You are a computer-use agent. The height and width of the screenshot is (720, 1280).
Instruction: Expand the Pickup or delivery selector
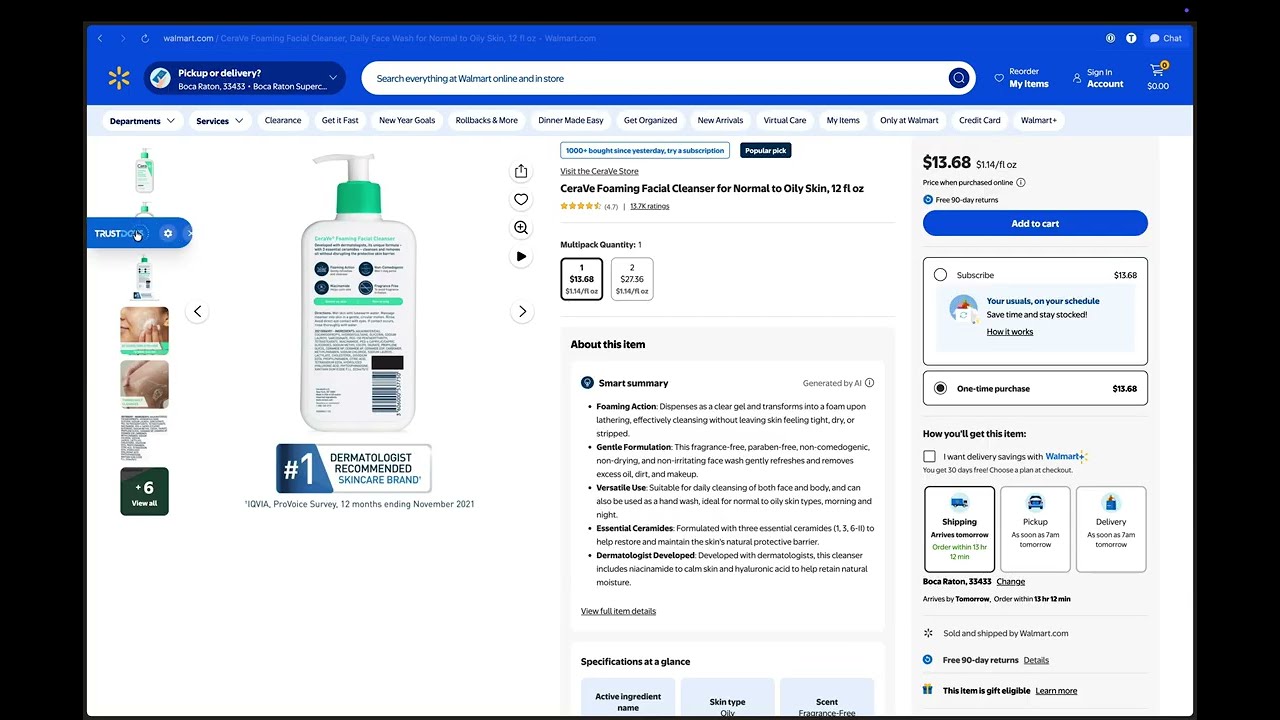[x=245, y=78]
